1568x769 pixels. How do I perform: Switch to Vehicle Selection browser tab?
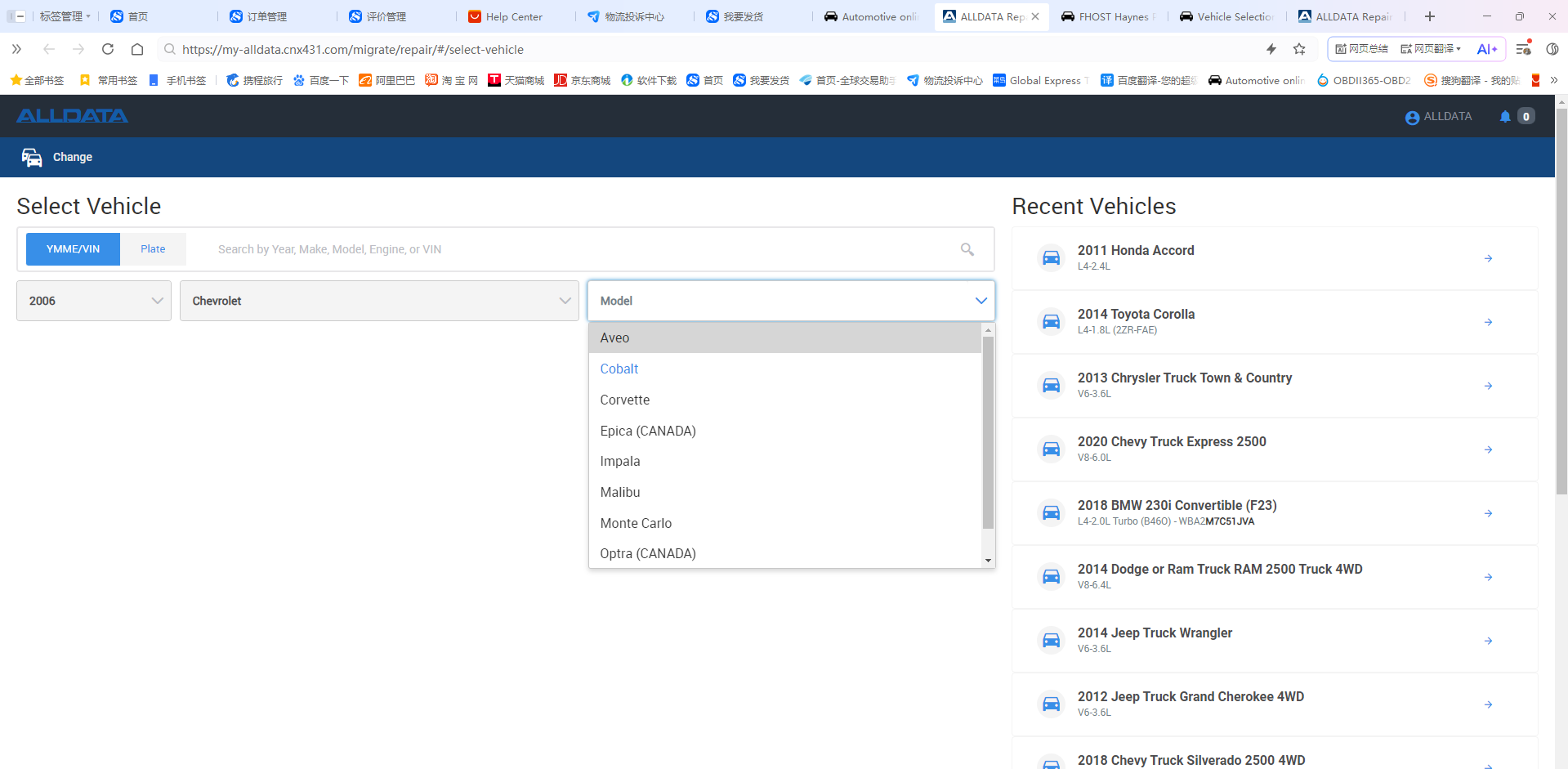1226,16
